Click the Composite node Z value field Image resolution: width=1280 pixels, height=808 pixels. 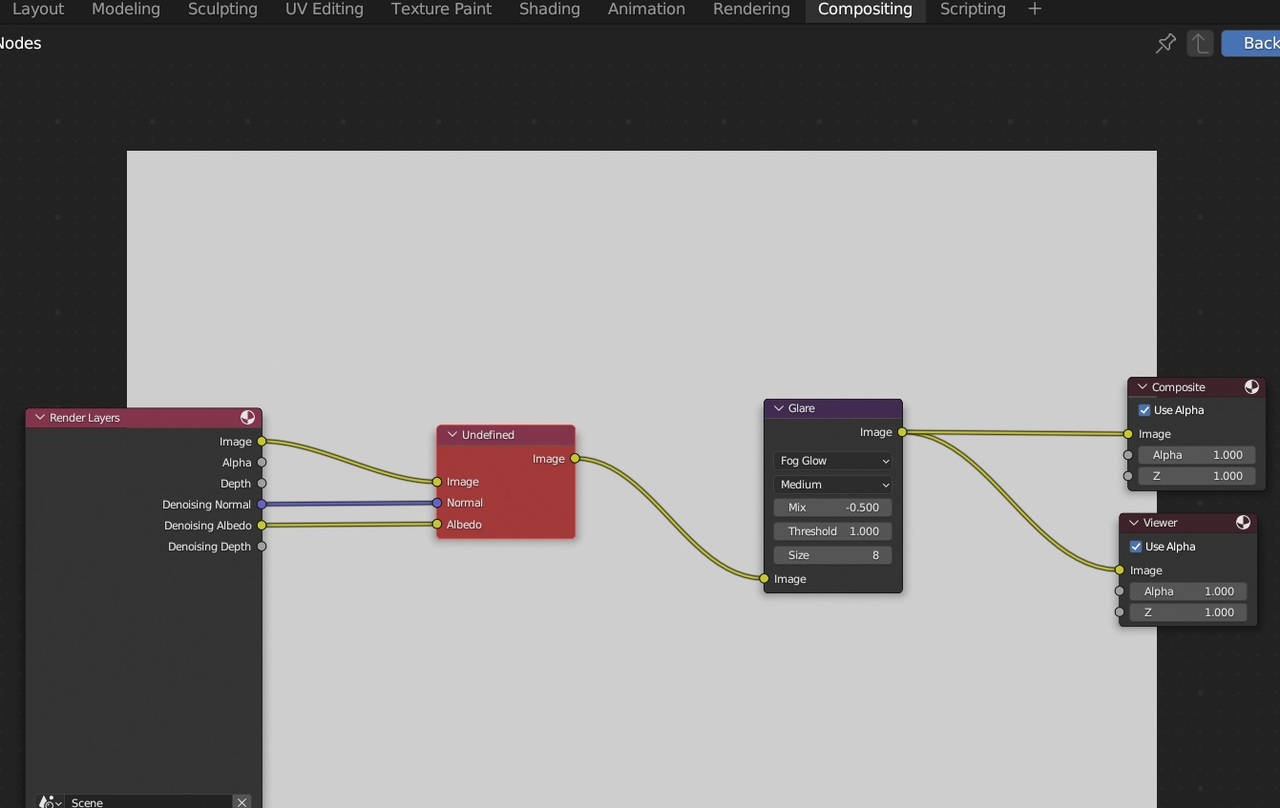1196,476
